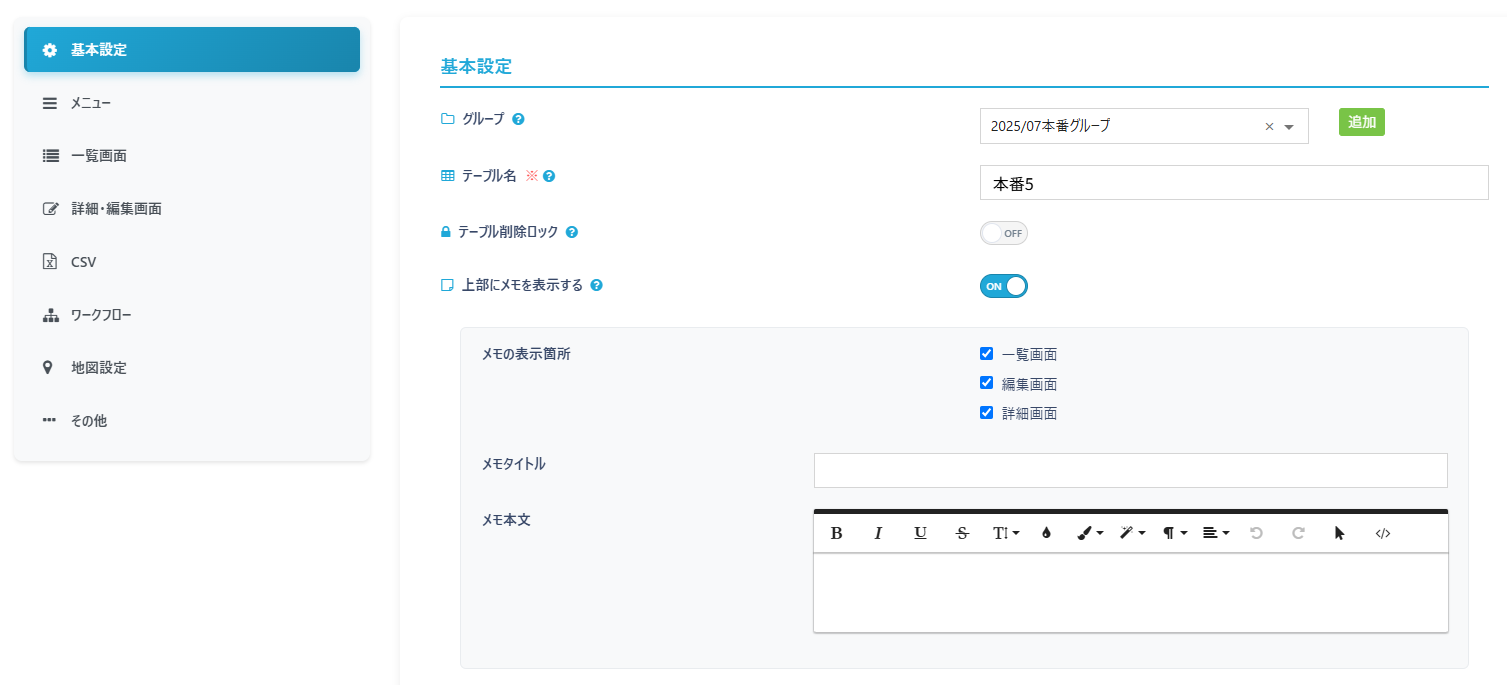Apply underline formatting in the memo editor
Viewport: 1507px width, 685px height.
(x=920, y=533)
